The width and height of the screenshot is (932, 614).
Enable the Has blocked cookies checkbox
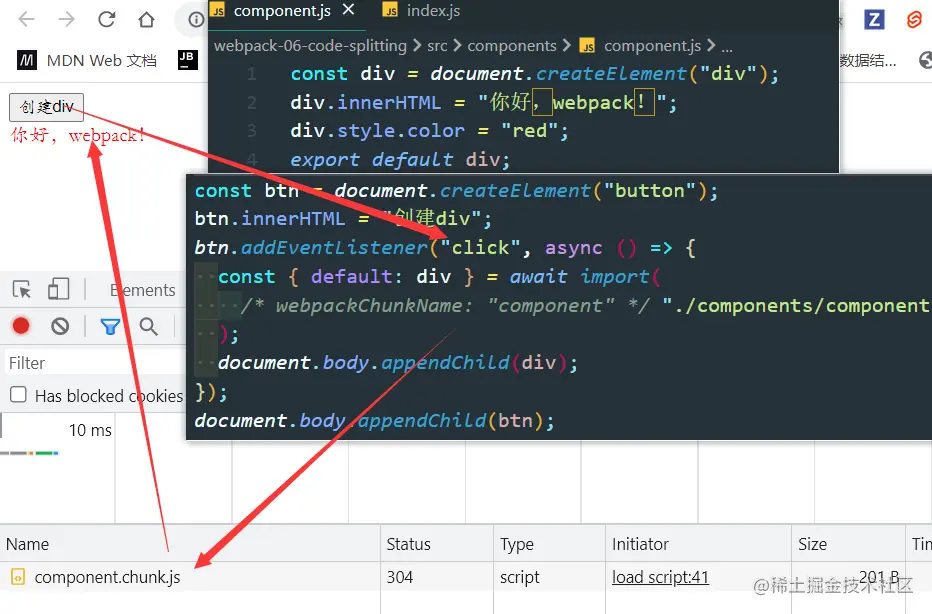pyautogui.click(x=18, y=395)
